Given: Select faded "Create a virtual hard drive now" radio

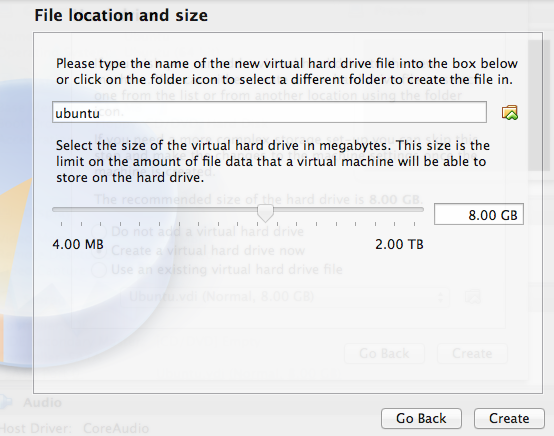Looking at the screenshot, I should click(99, 251).
